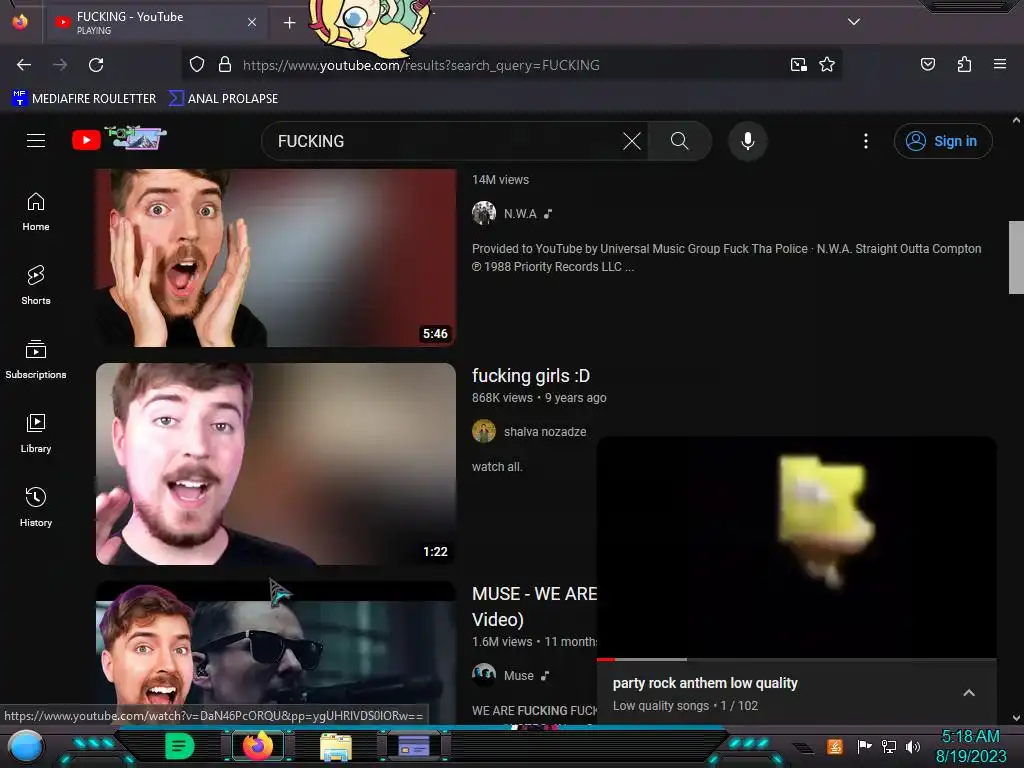1024x768 pixels.
Task: Click the N.W.A channel avatar
Action: [x=484, y=214]
